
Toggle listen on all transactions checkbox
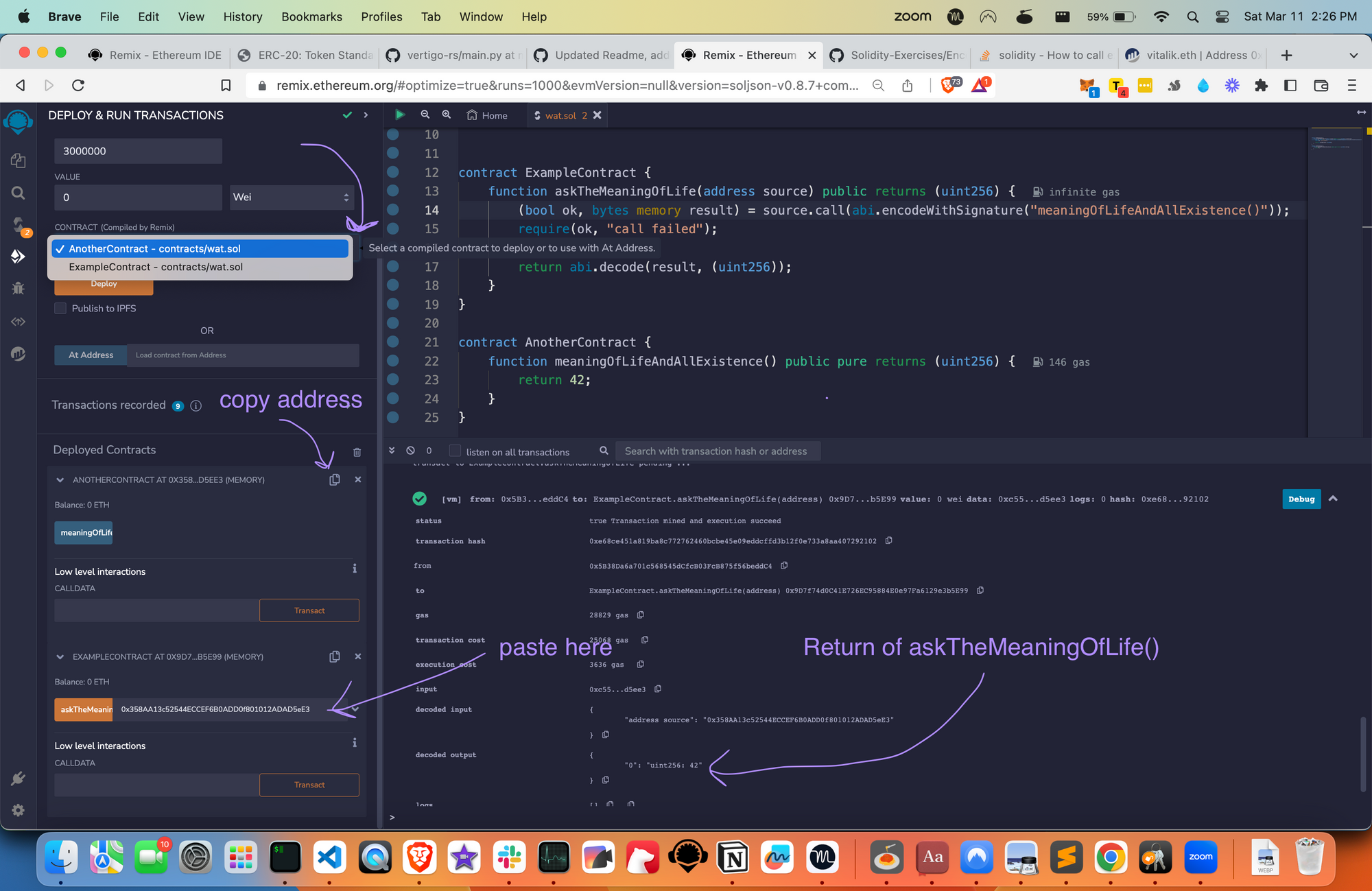click(455, 451)
